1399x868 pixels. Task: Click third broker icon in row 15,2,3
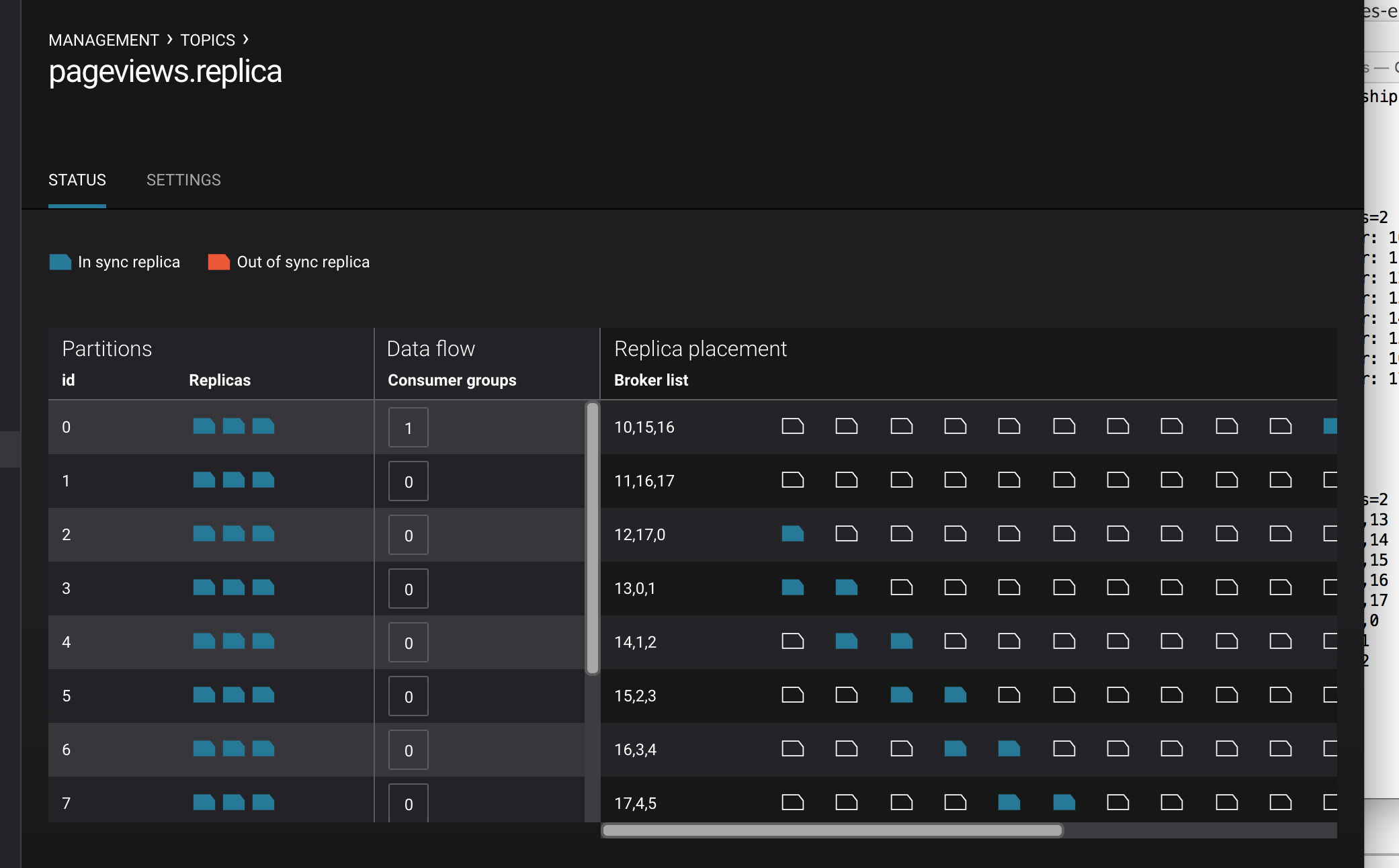(x=902, y=695)
